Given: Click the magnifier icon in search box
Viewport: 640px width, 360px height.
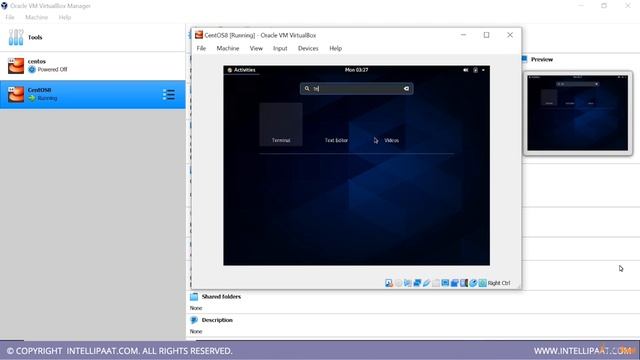Looking at the screenshot, I should (x=307, y=89).
